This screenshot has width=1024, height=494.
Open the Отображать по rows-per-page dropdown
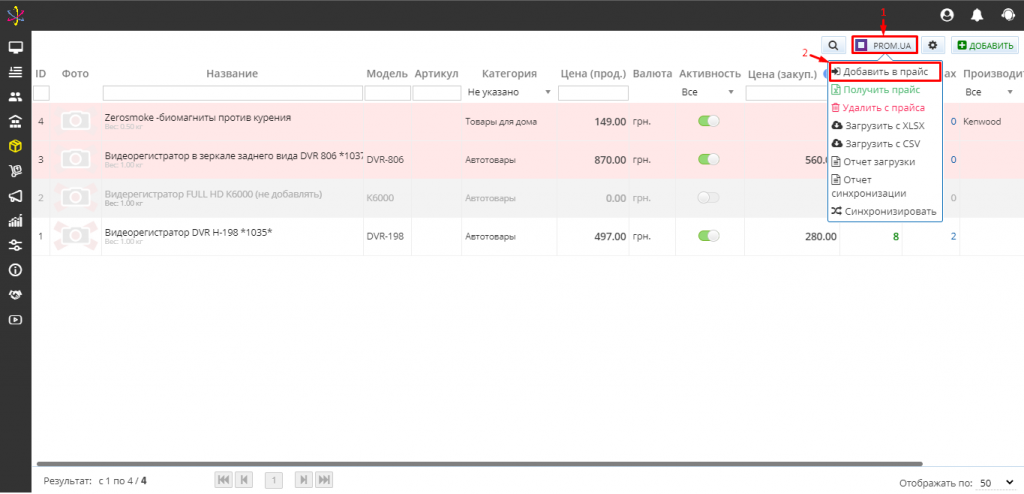coord(997,483)
